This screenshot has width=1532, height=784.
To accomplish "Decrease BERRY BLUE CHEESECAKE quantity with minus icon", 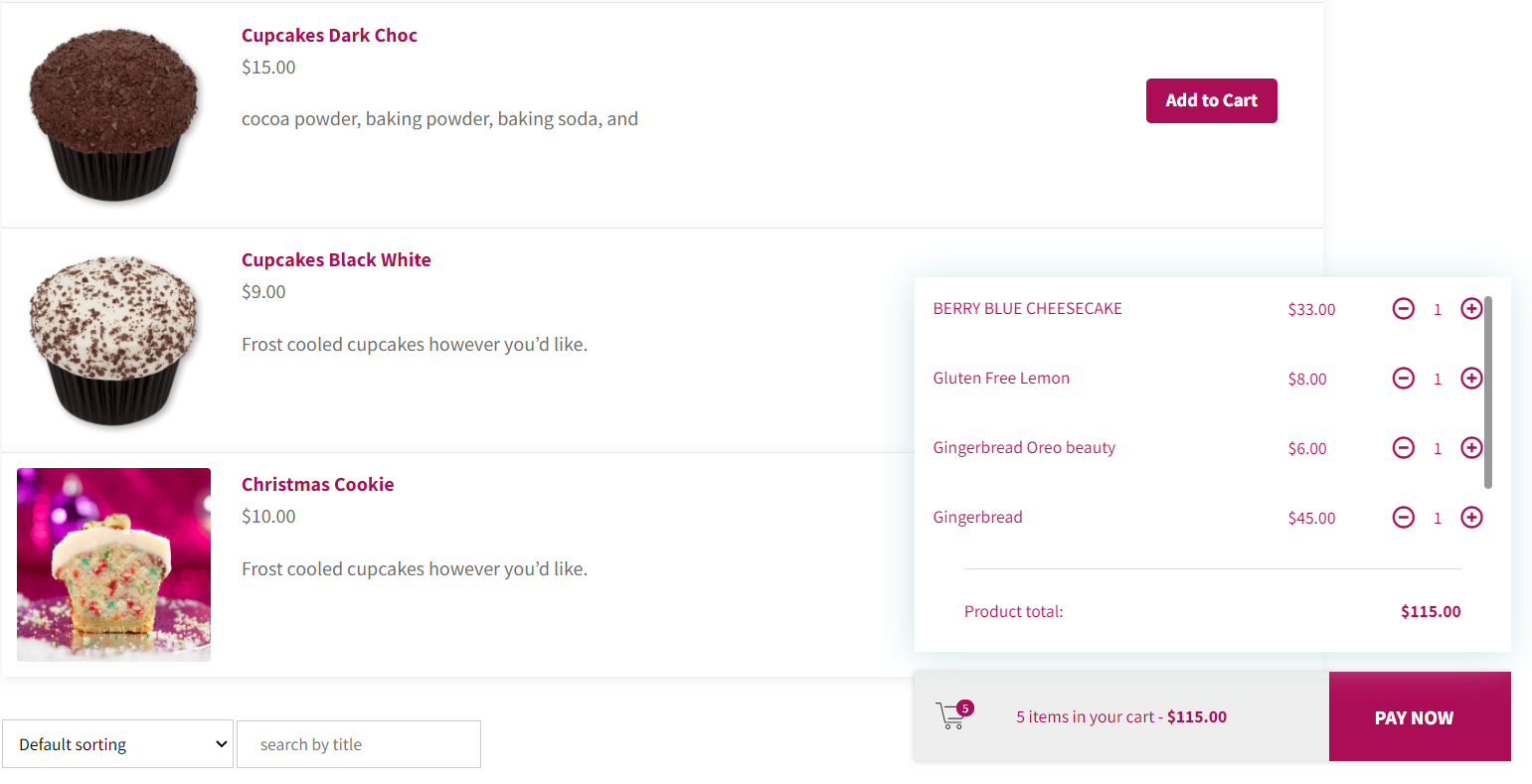I will click(1403, 309).
